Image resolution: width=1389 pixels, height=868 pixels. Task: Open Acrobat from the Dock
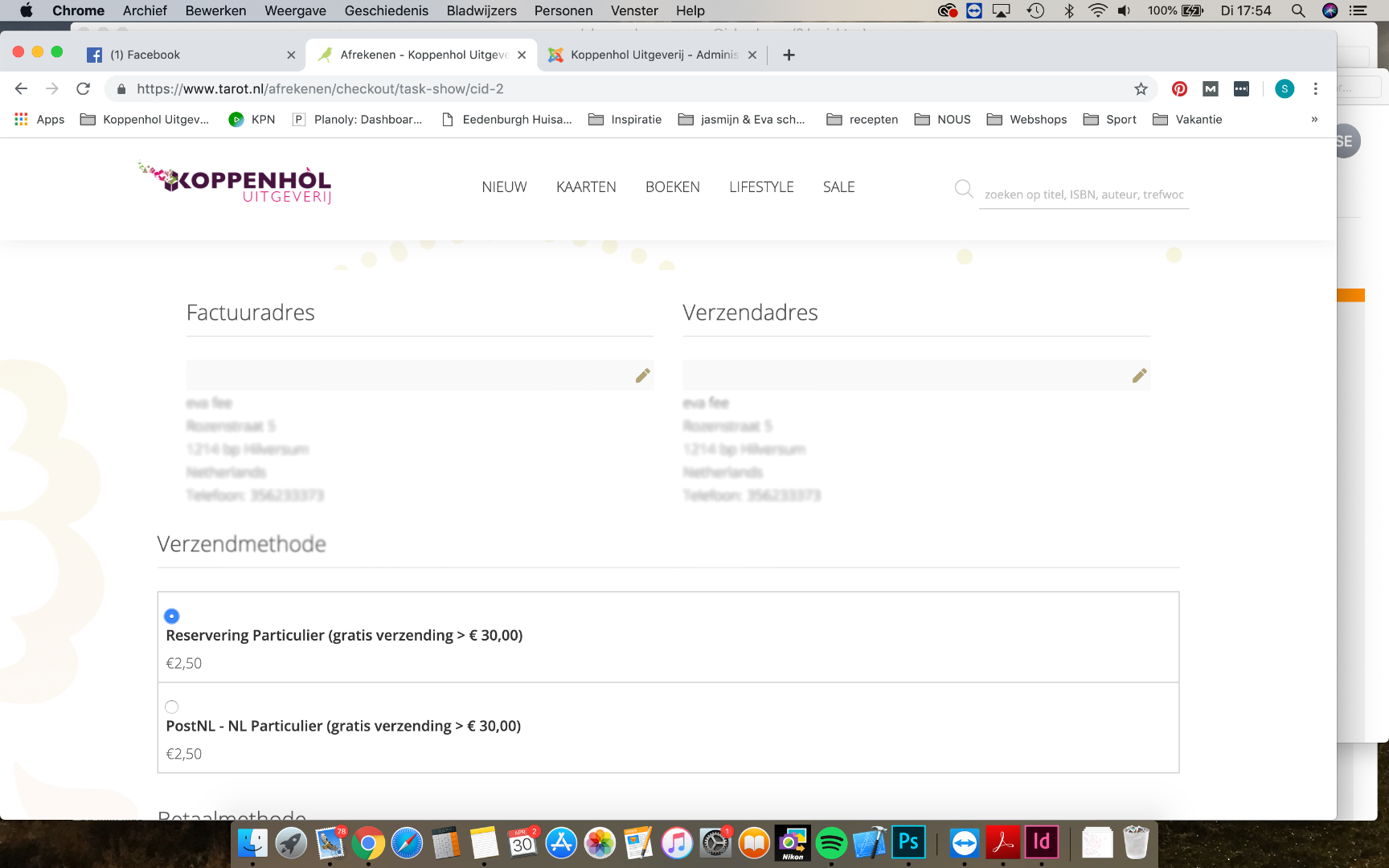tap(1003, 843)
